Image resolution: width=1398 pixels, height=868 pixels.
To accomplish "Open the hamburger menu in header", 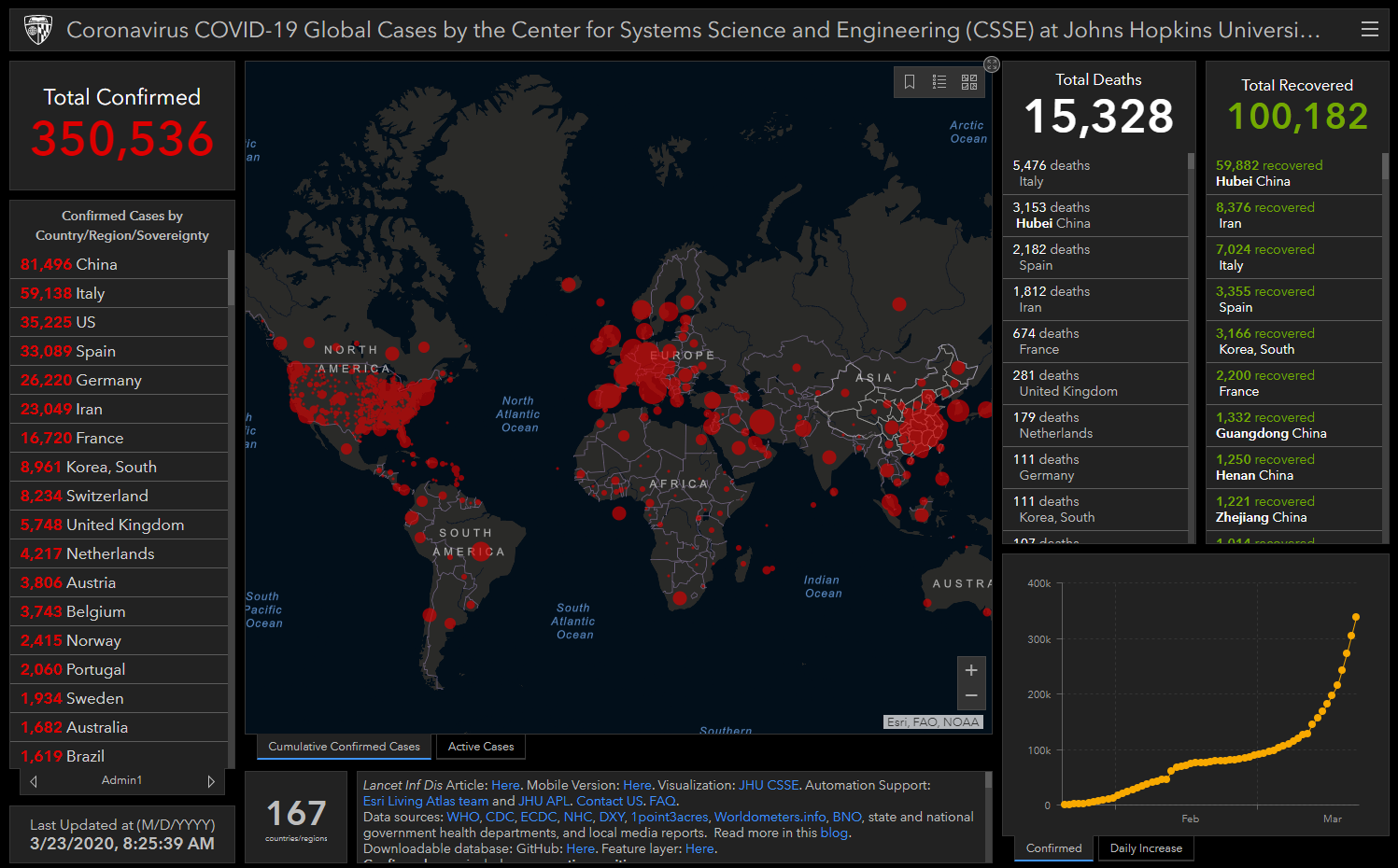I will pos(1370,30).
